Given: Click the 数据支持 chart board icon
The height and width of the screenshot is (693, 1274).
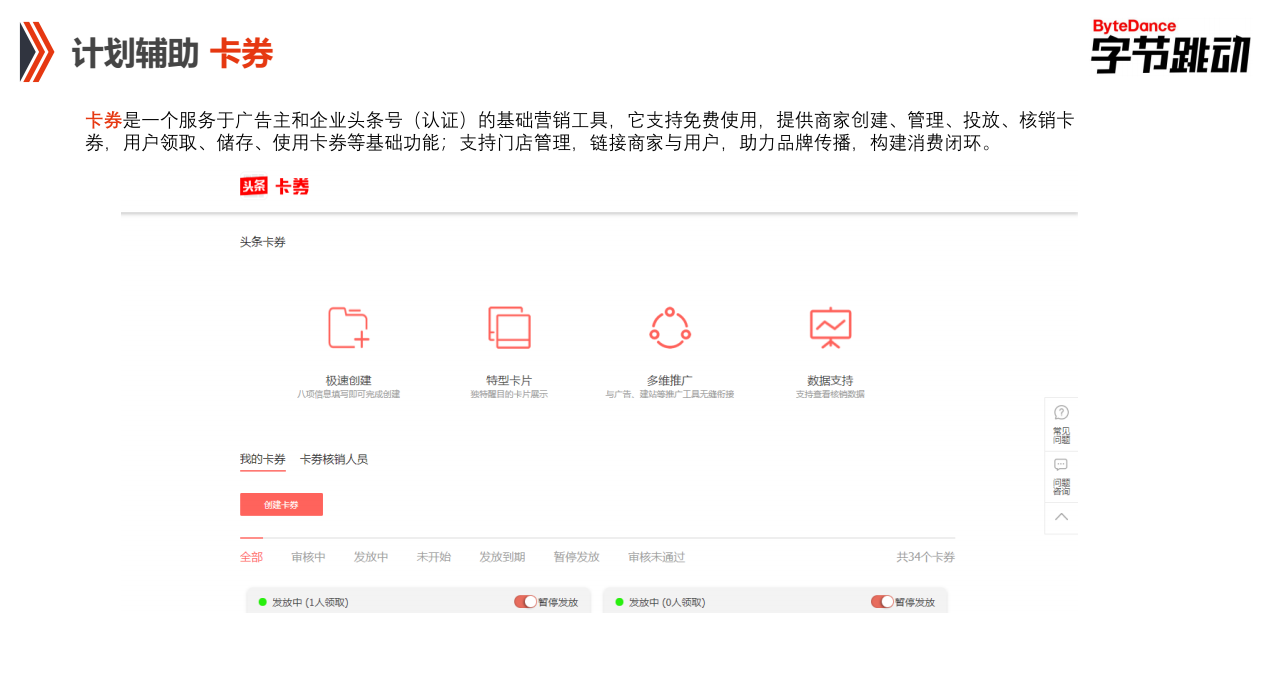Looking at the screenshot, I should coord(831,326).
